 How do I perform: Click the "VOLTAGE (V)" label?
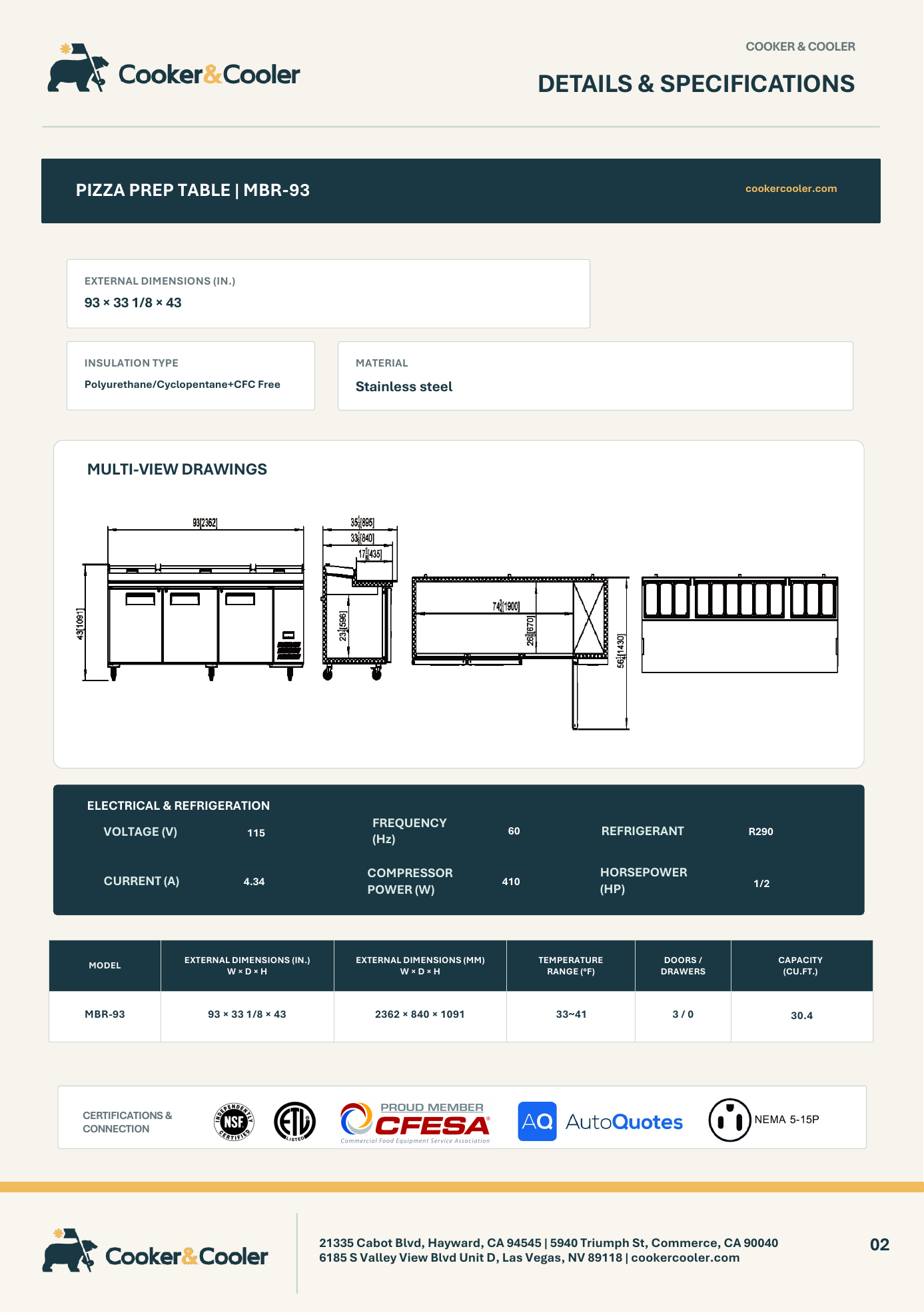point(141,832)
